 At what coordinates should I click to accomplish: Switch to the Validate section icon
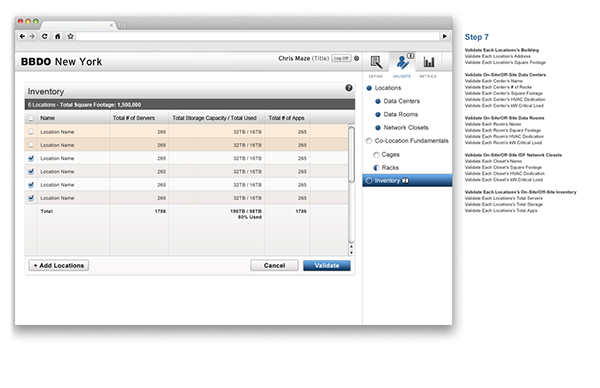point(403,62)
